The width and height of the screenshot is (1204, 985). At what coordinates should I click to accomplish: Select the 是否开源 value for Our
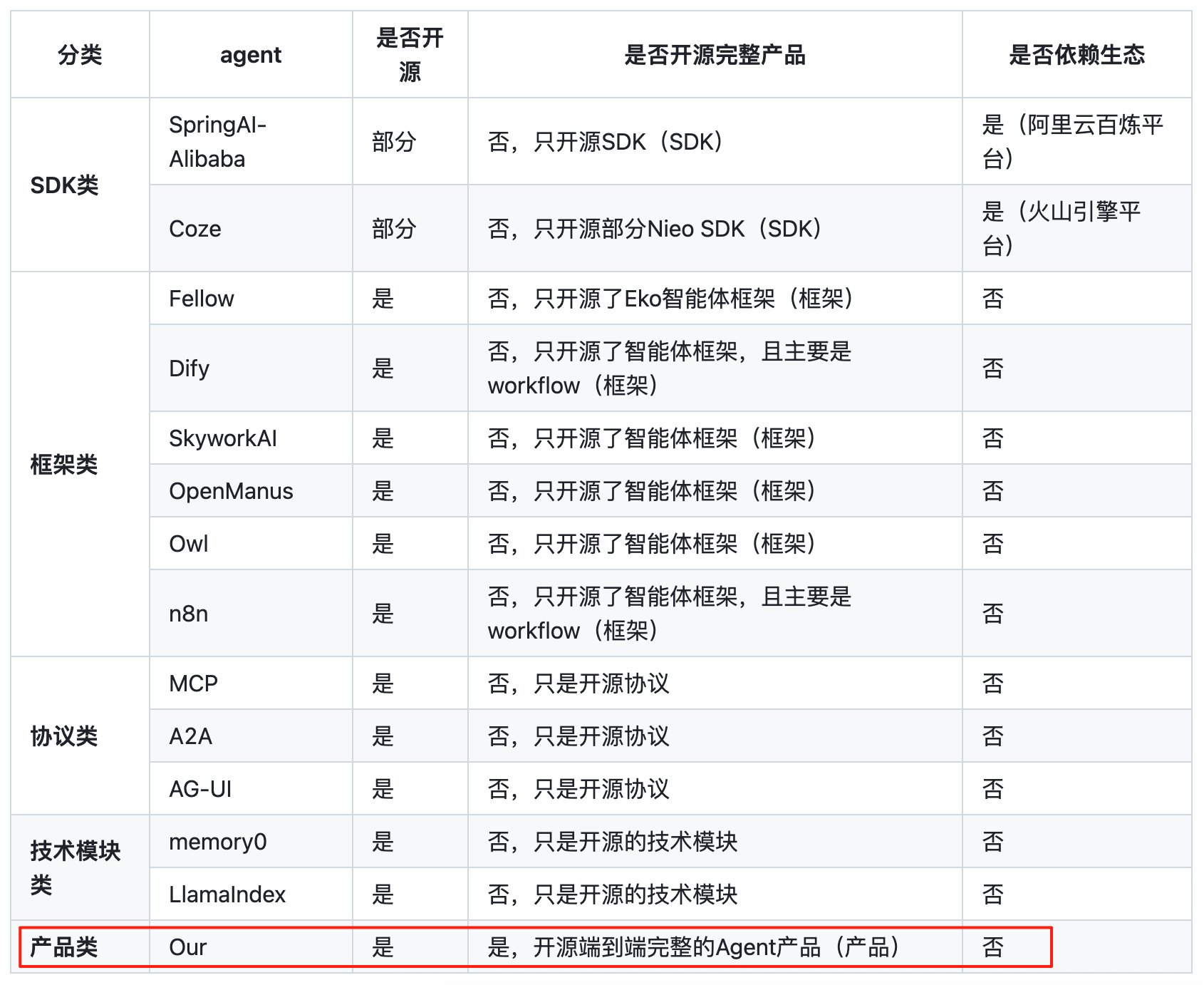pyautogui.click(x=383, y=947)
